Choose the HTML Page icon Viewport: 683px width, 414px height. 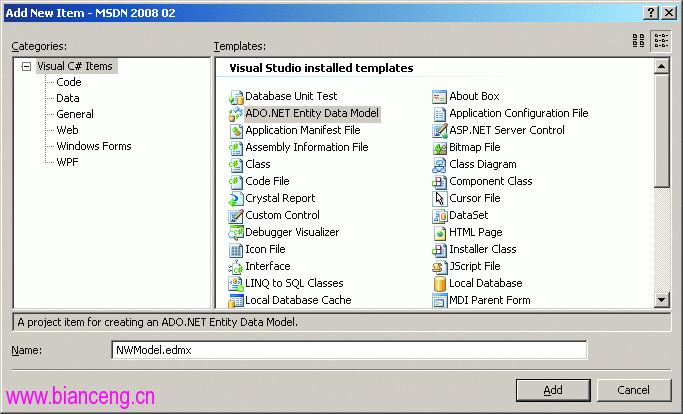[x=440, y=232]
